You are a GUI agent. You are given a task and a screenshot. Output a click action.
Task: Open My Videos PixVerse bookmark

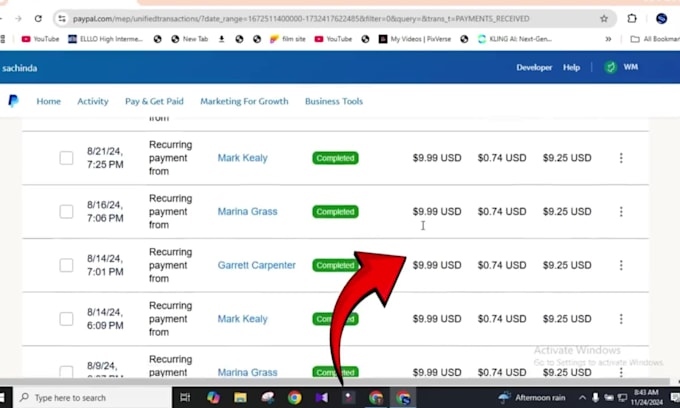[415, 39]
